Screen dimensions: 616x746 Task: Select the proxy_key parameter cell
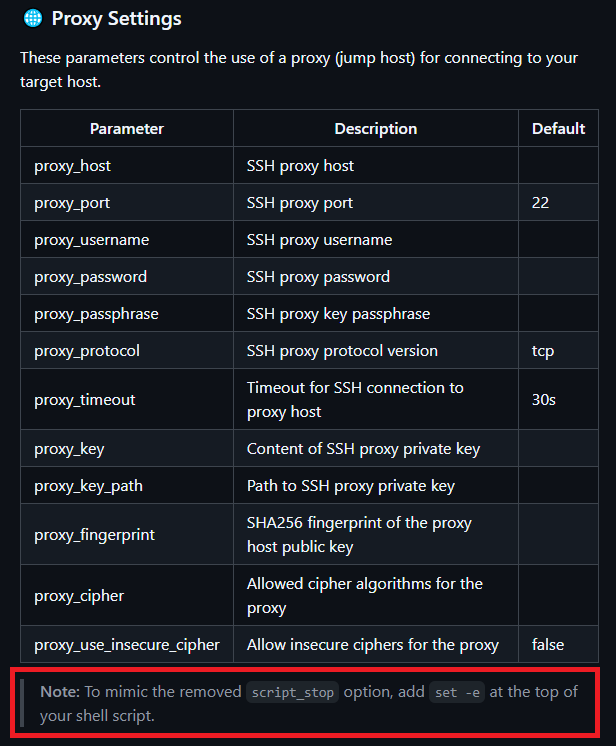pos(127,448)
